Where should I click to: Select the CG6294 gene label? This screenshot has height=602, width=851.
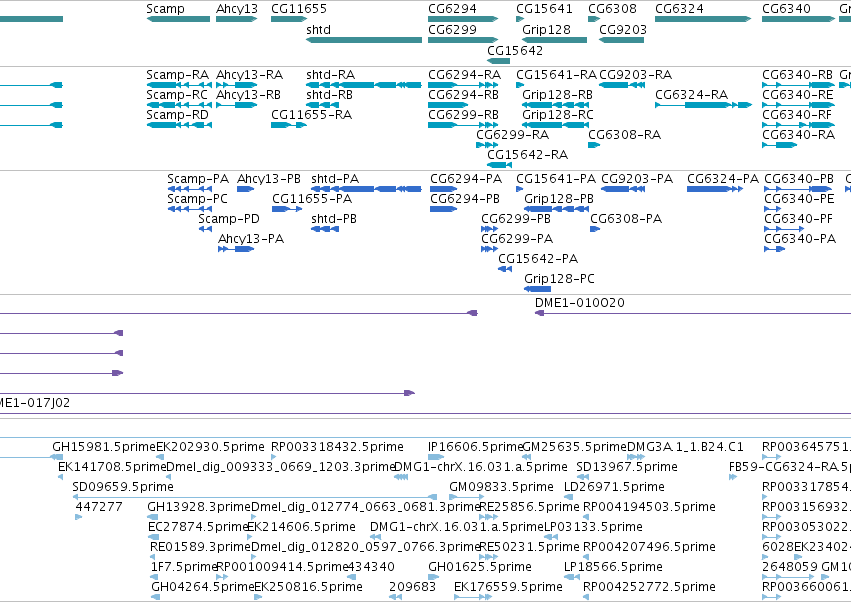(453, 9)
